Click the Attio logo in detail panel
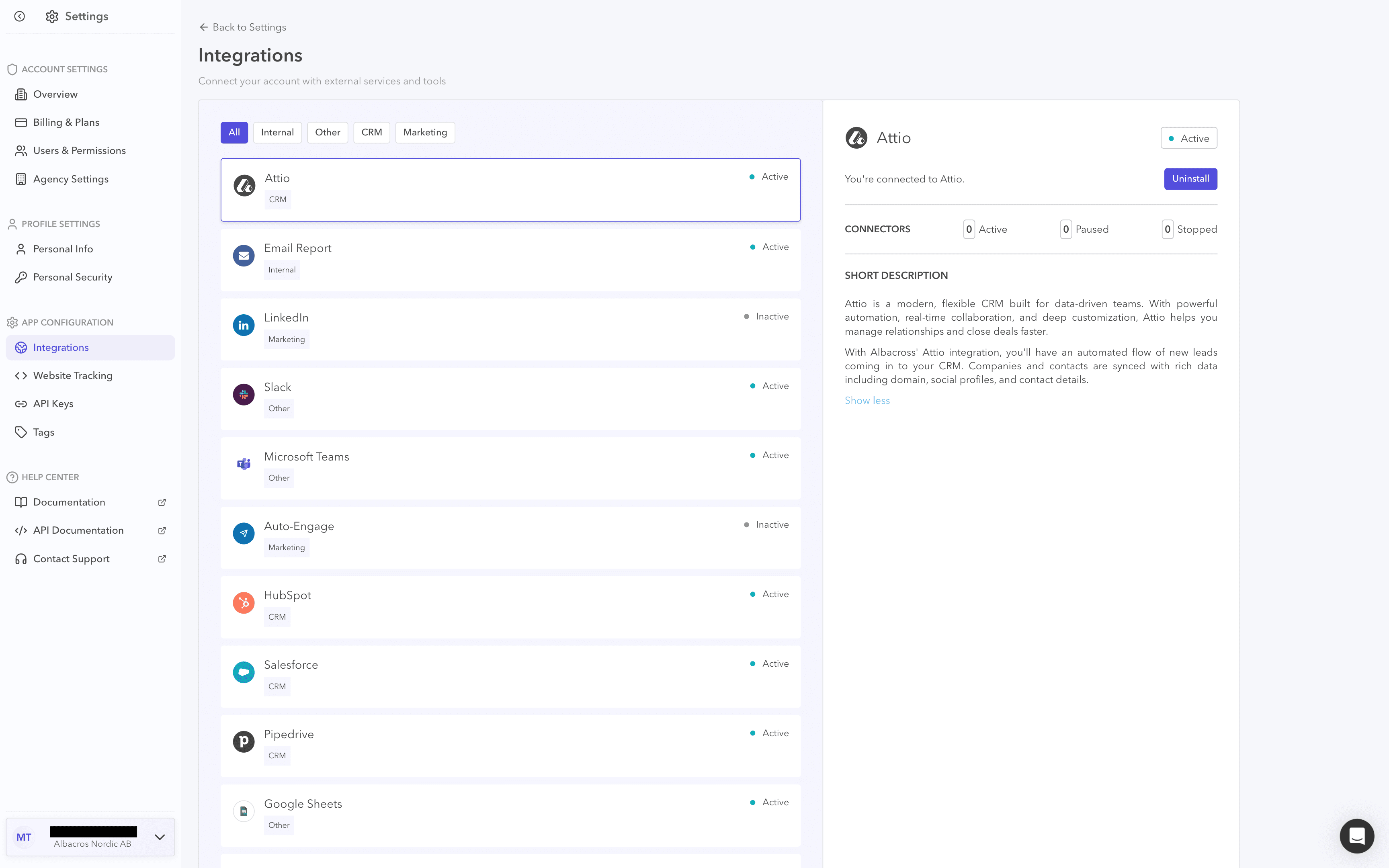 [x=856, y=138]
